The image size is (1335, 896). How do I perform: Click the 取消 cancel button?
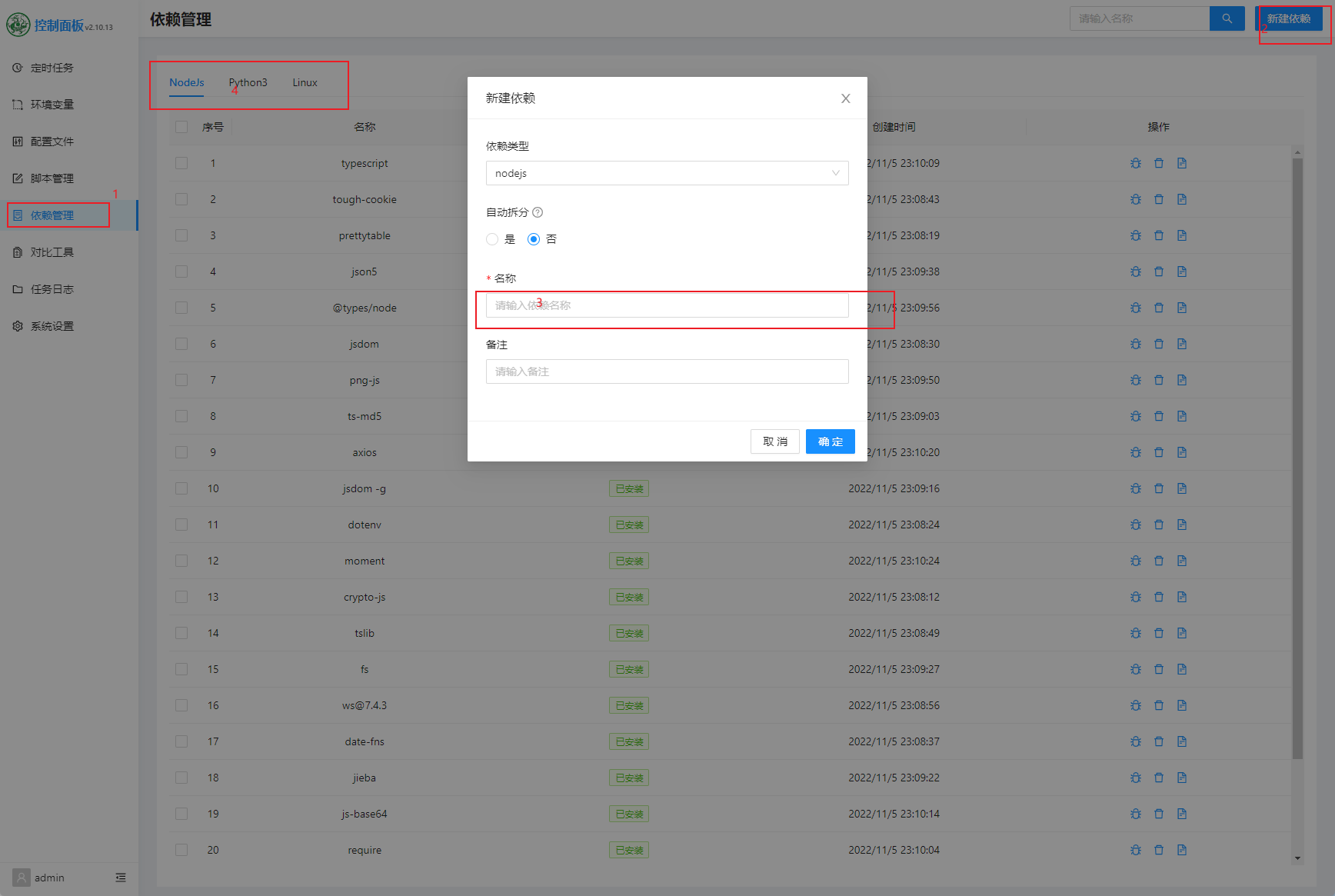[774, 441]
